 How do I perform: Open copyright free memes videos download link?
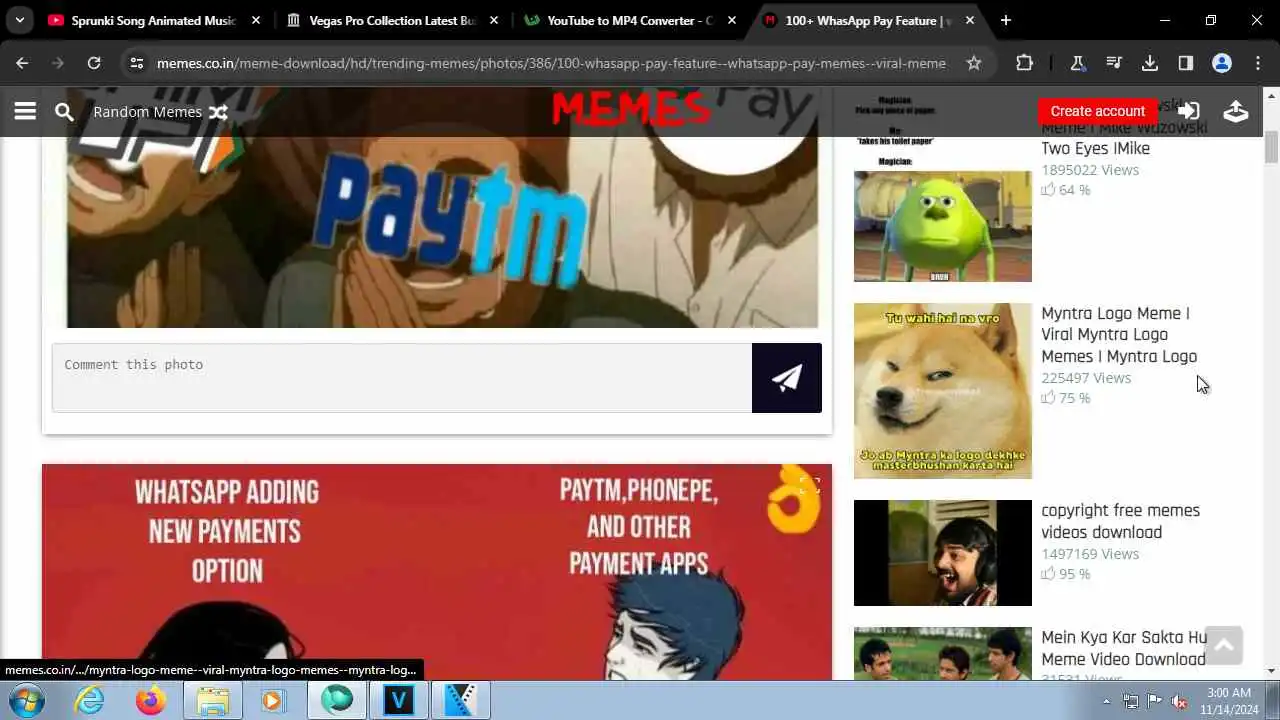1120,521
